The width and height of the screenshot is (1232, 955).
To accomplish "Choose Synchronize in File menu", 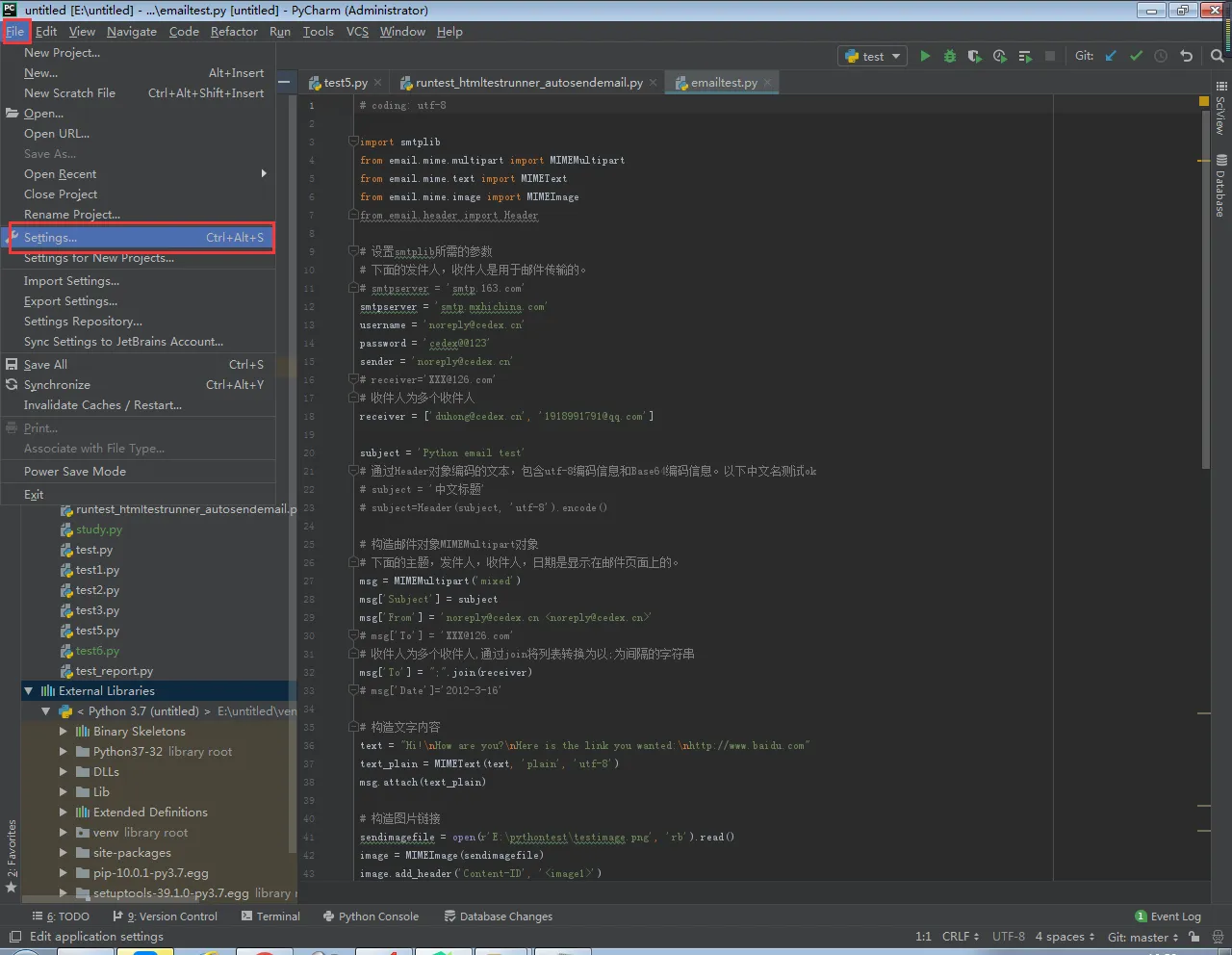I will tap(138, 385).
